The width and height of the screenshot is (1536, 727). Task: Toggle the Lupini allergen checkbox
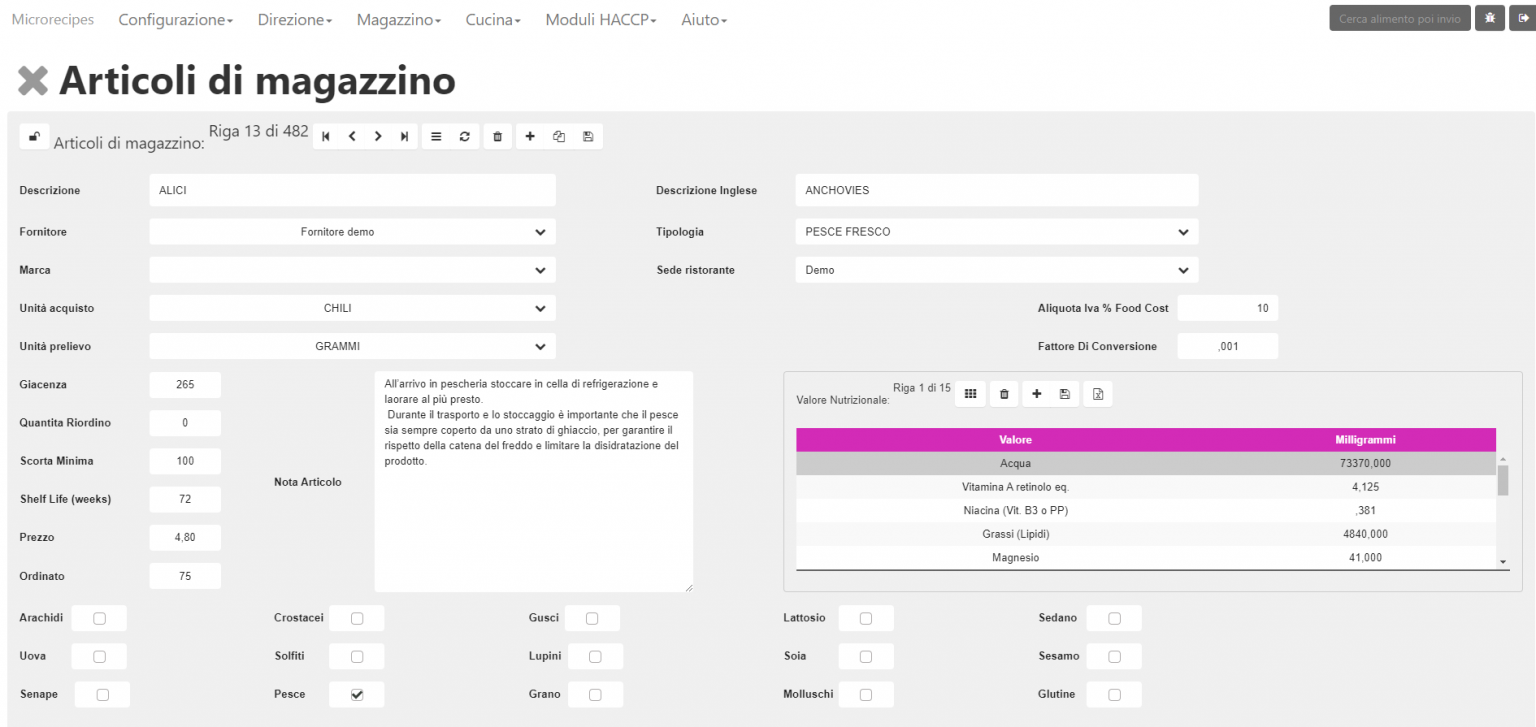click(x=595, y=657)
